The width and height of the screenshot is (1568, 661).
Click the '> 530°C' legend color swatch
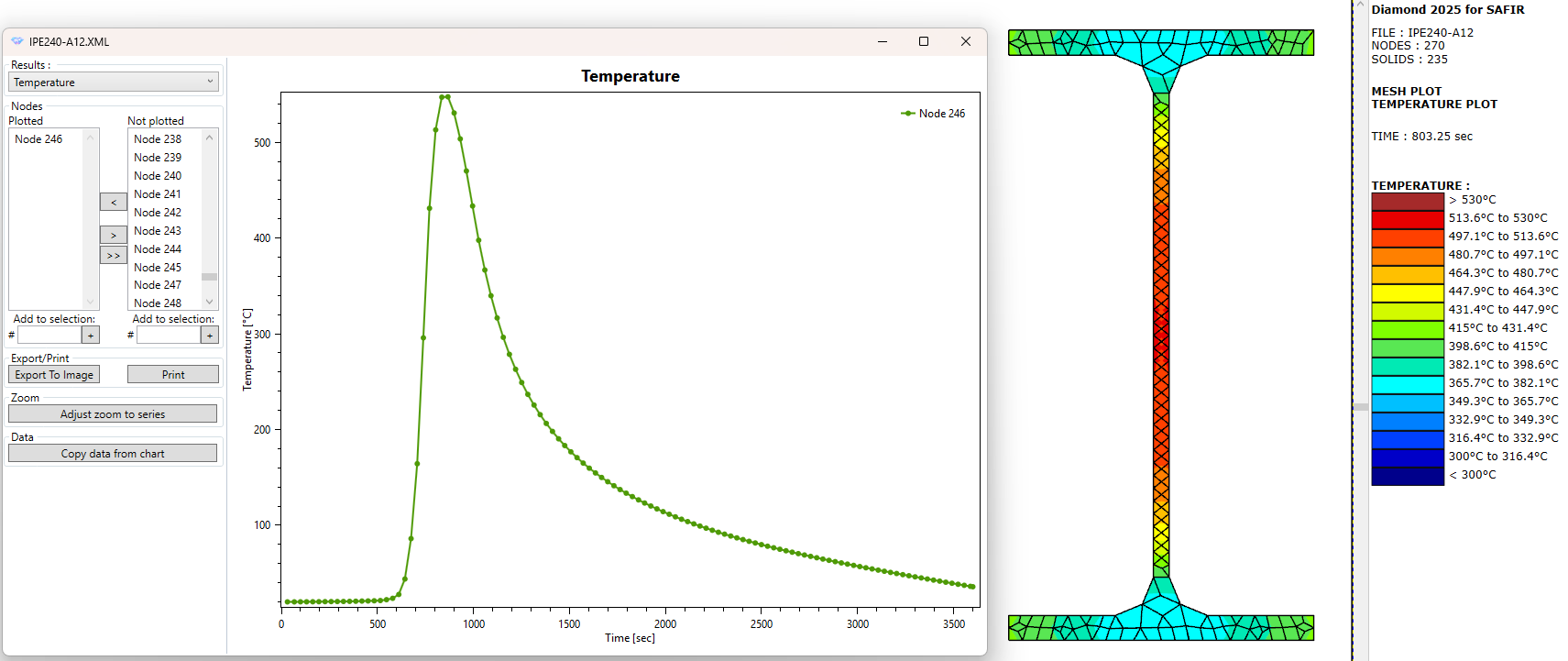coord(1407,200)
